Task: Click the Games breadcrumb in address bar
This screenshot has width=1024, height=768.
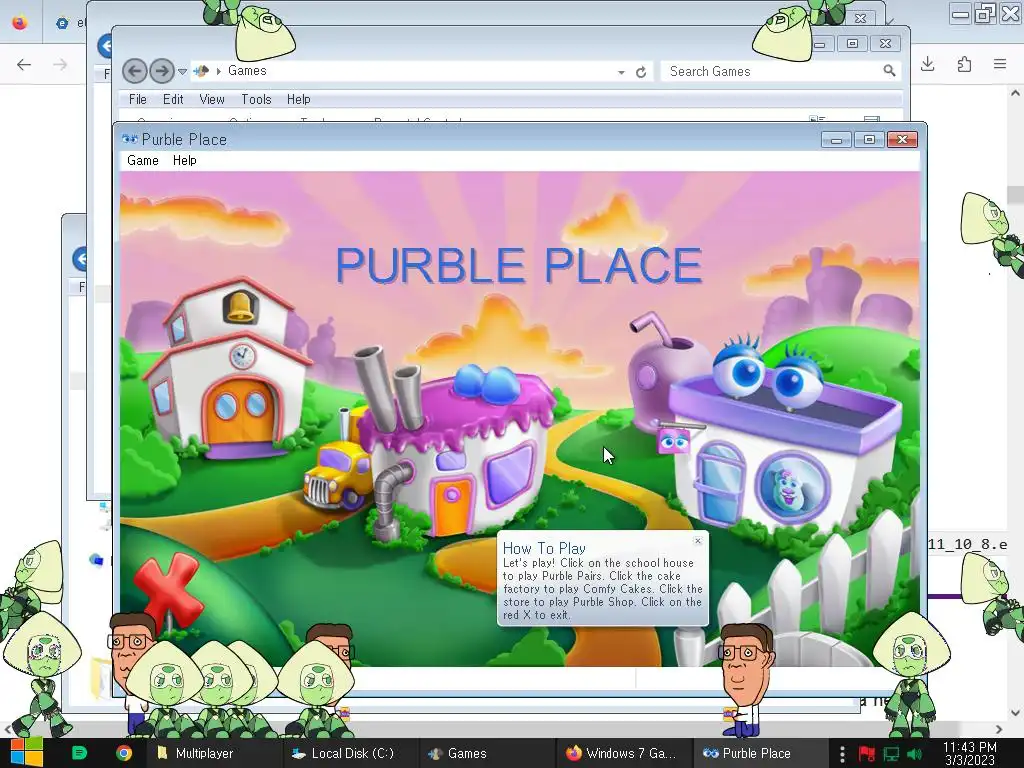Action: click(247, 71)
